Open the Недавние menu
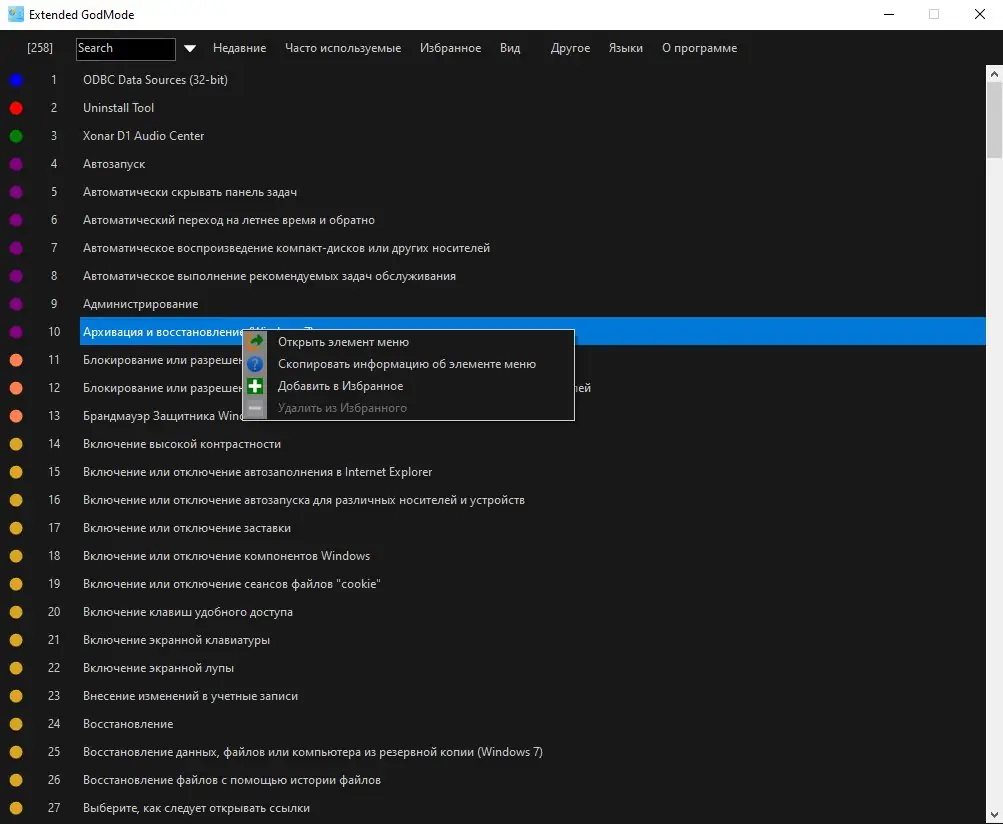Image resolution: width=1003 pixels, height=824 pixels. (x=239, y=48)
